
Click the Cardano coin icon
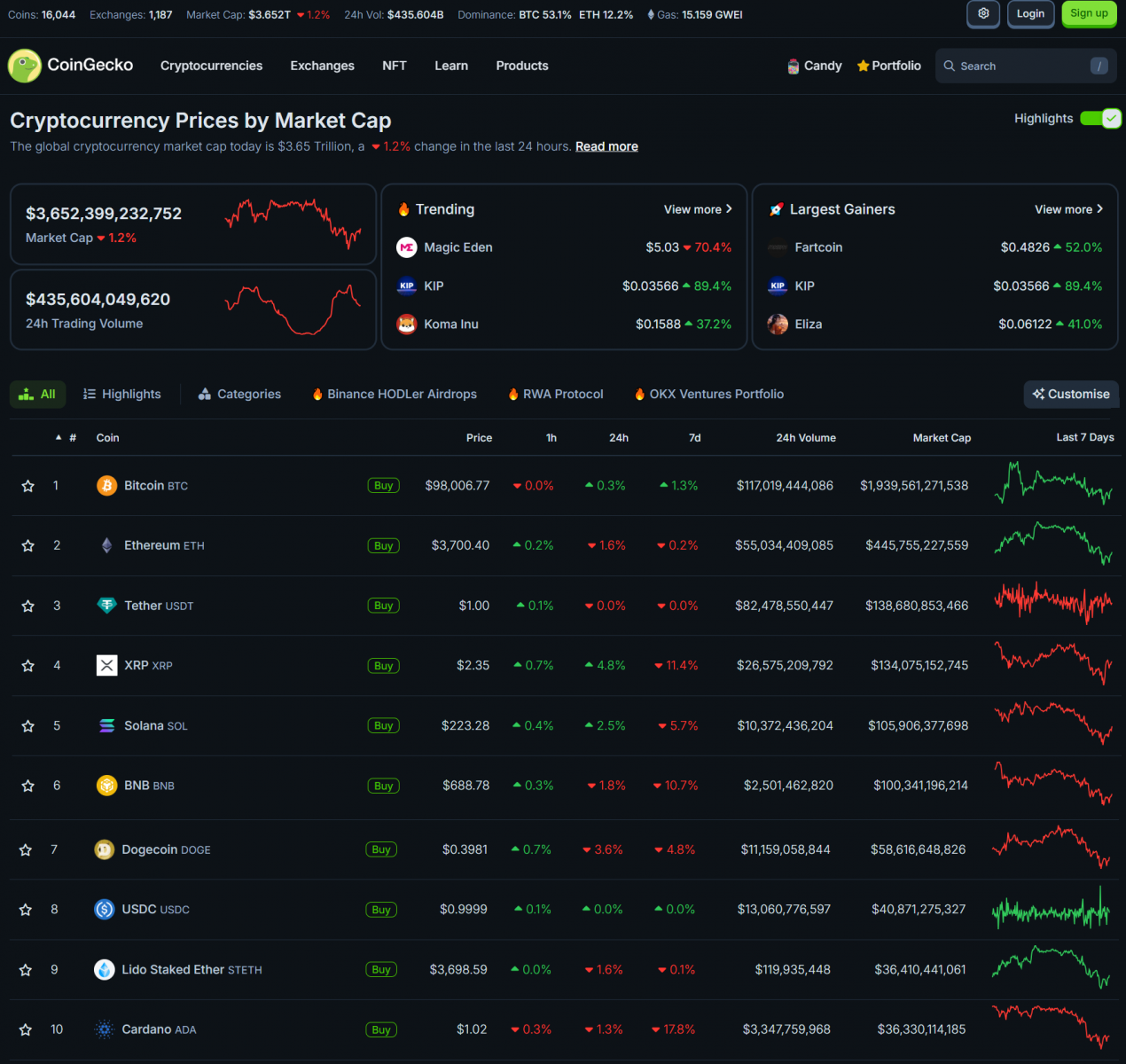[105, 1029]
